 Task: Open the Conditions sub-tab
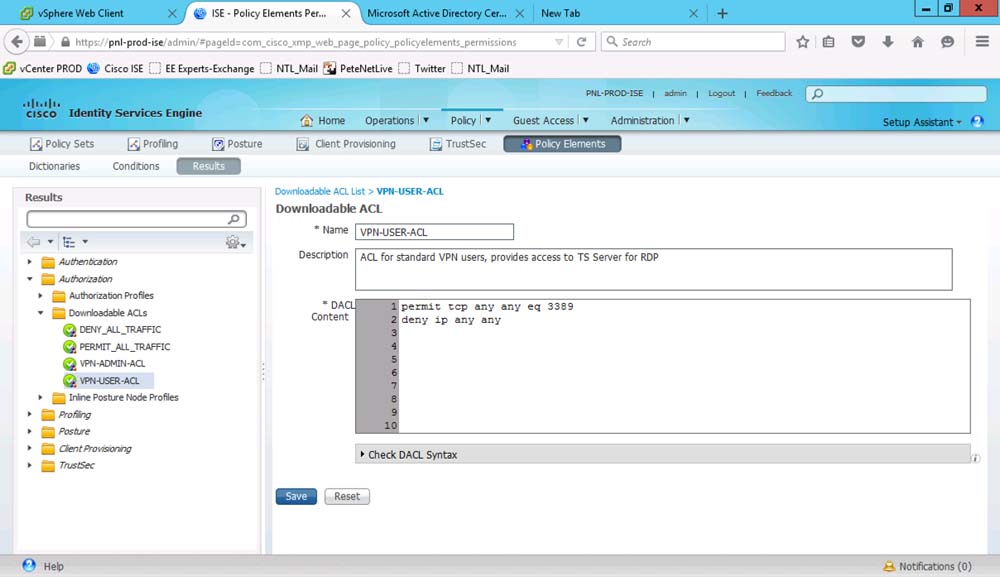coord(136,166)
